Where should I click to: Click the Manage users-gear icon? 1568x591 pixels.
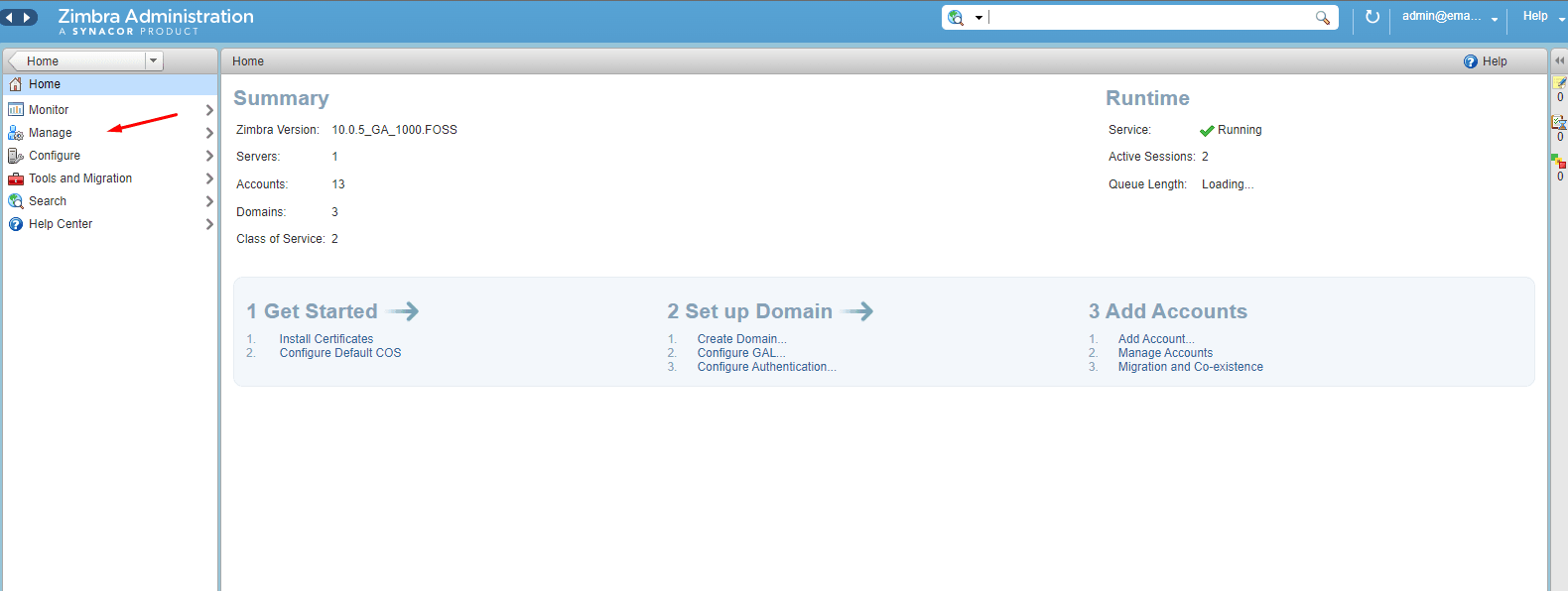tap(16, 133)
